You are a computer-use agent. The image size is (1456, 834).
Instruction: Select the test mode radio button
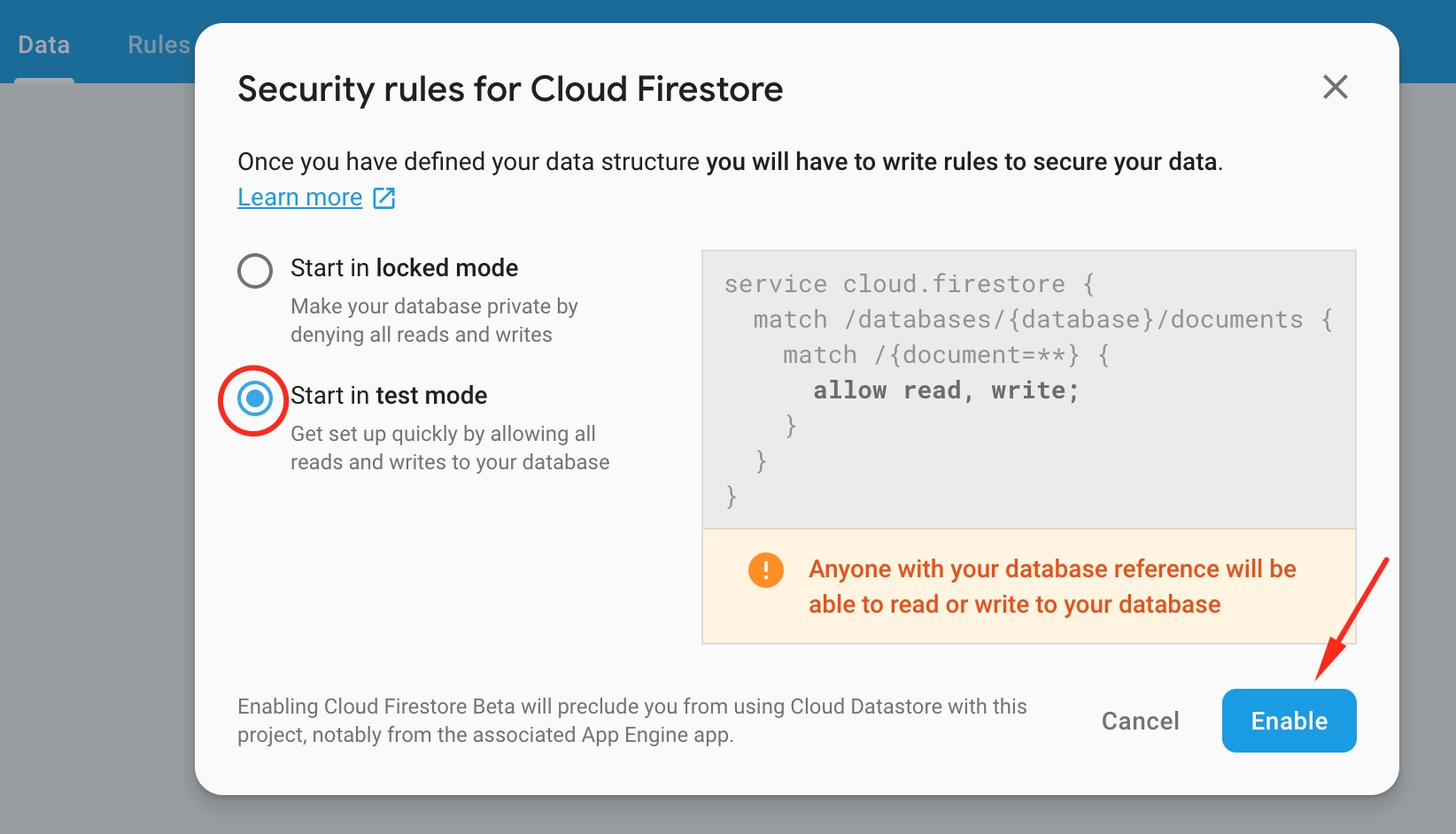[x=255, y=398]
